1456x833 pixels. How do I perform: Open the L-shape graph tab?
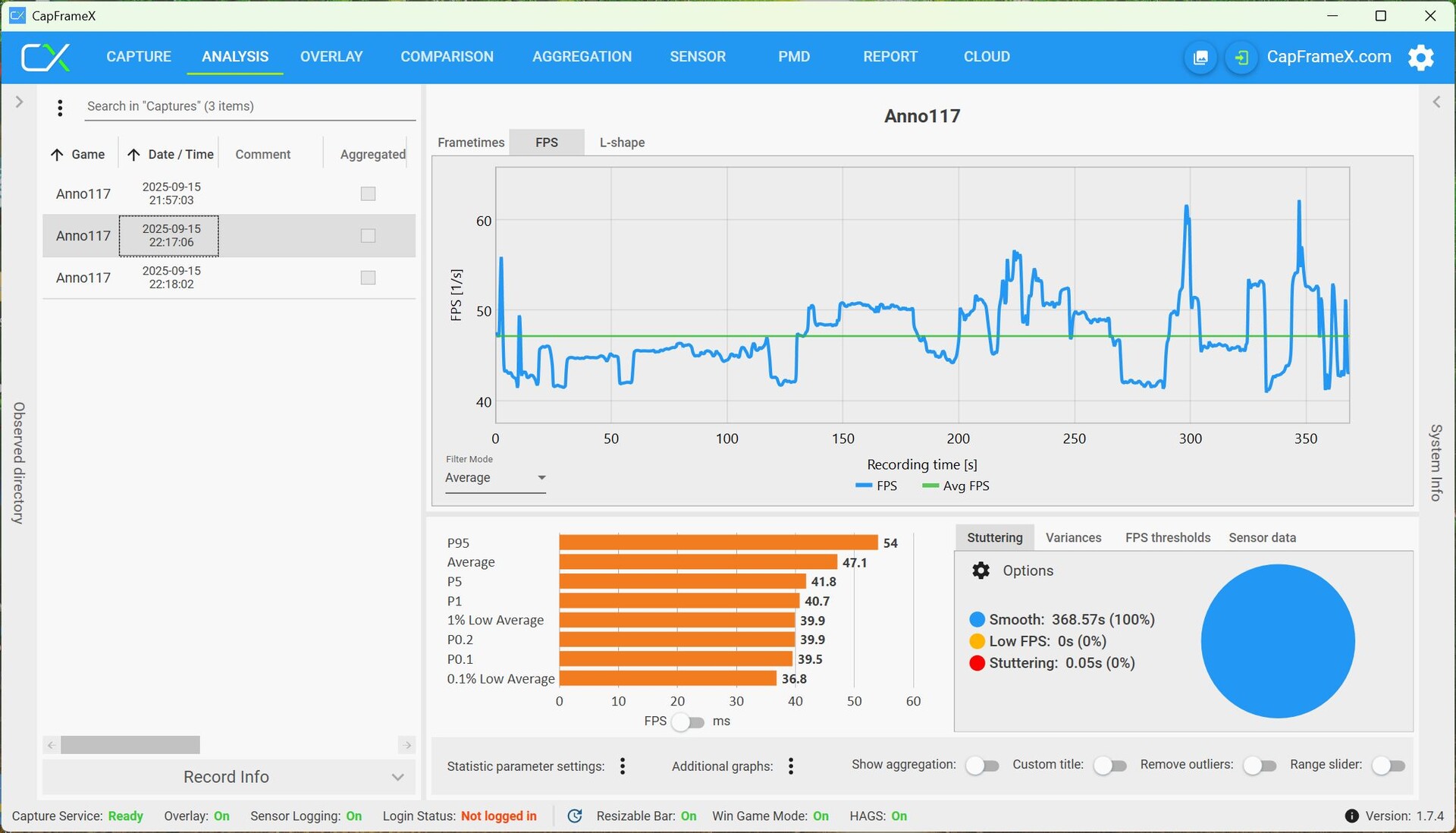click(x=622, y=143)
